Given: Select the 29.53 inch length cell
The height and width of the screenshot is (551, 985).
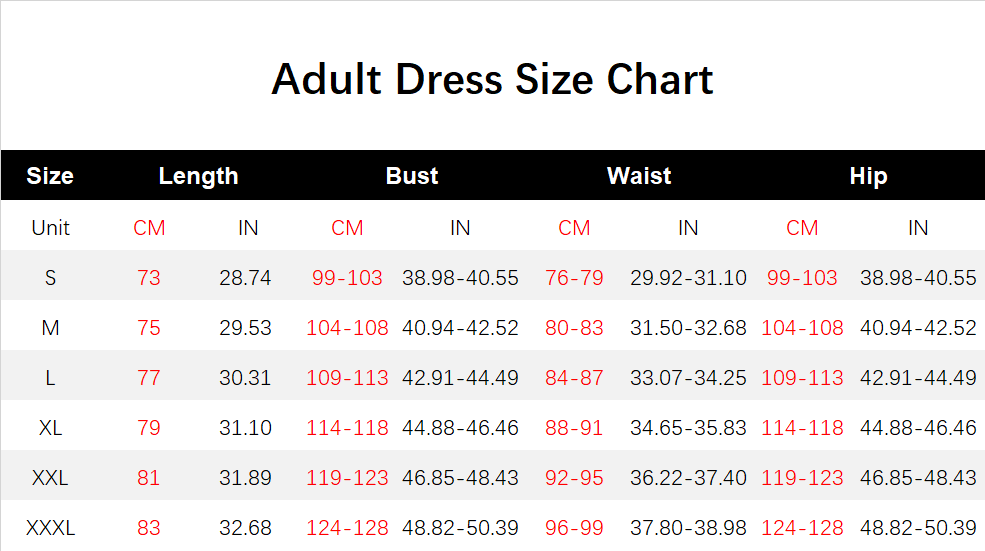Looking at the screenshot, I should pos(245,328).
